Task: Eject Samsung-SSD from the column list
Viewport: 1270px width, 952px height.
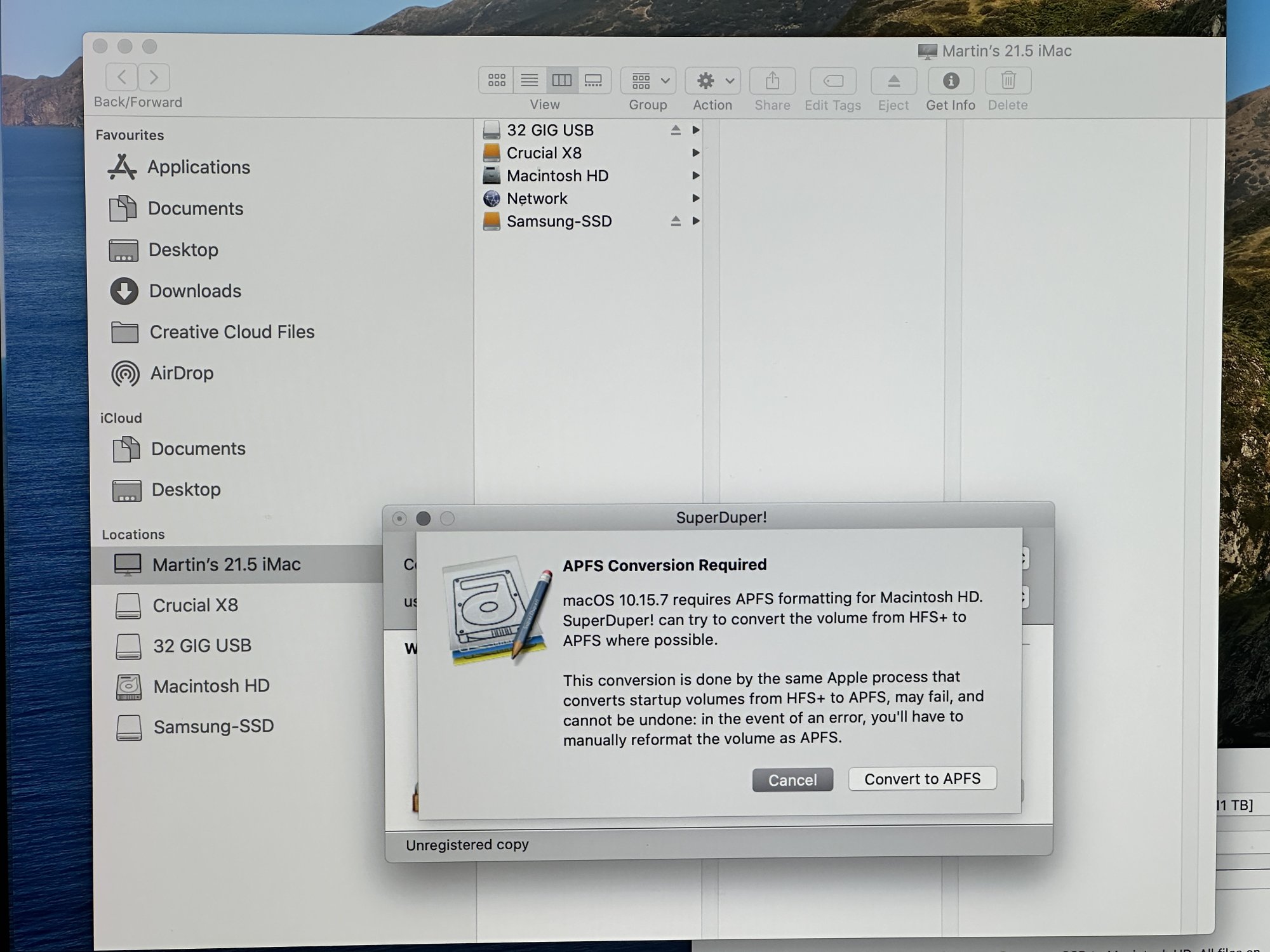Action: [676, 221]
